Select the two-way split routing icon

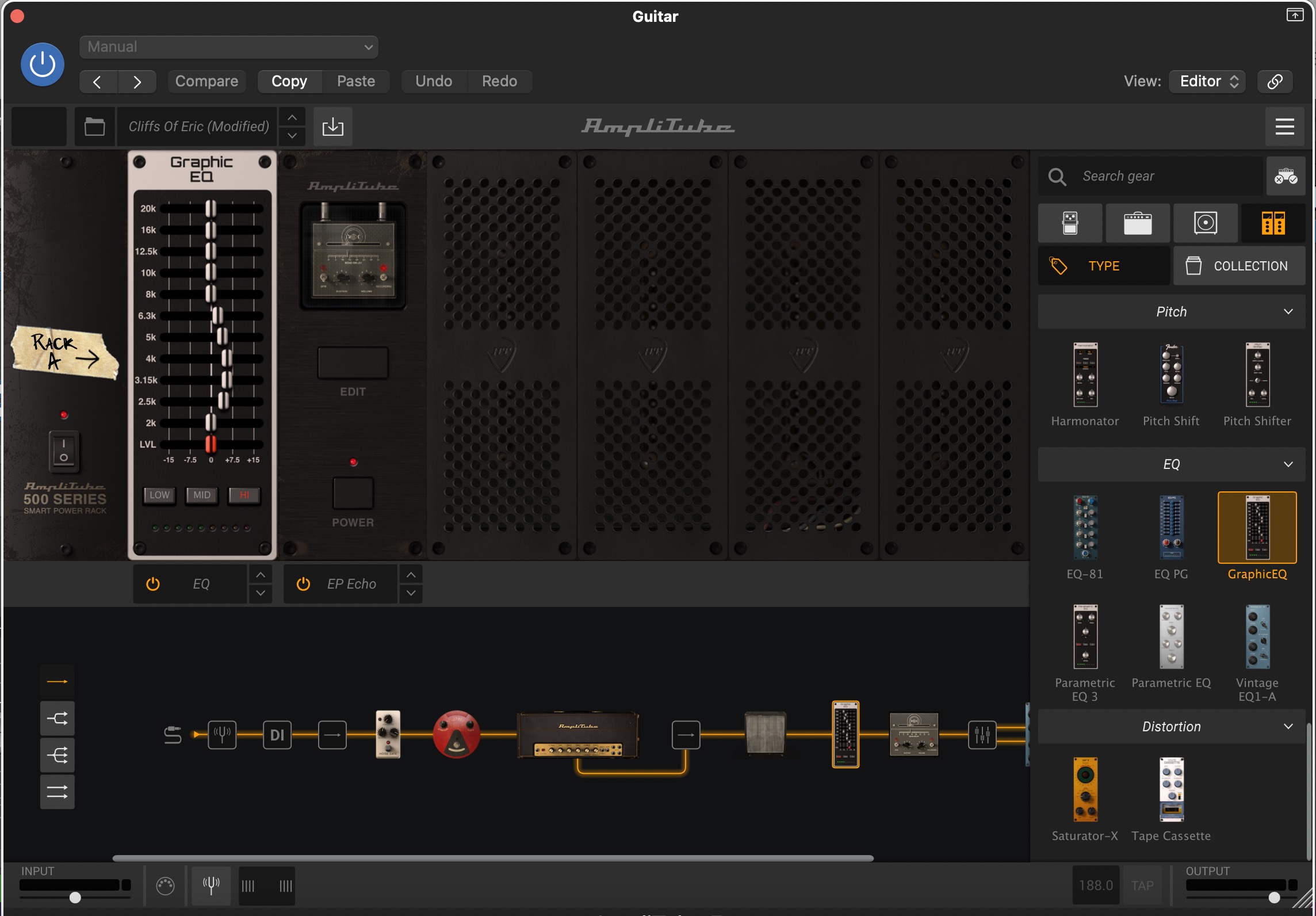pos(57,719)
